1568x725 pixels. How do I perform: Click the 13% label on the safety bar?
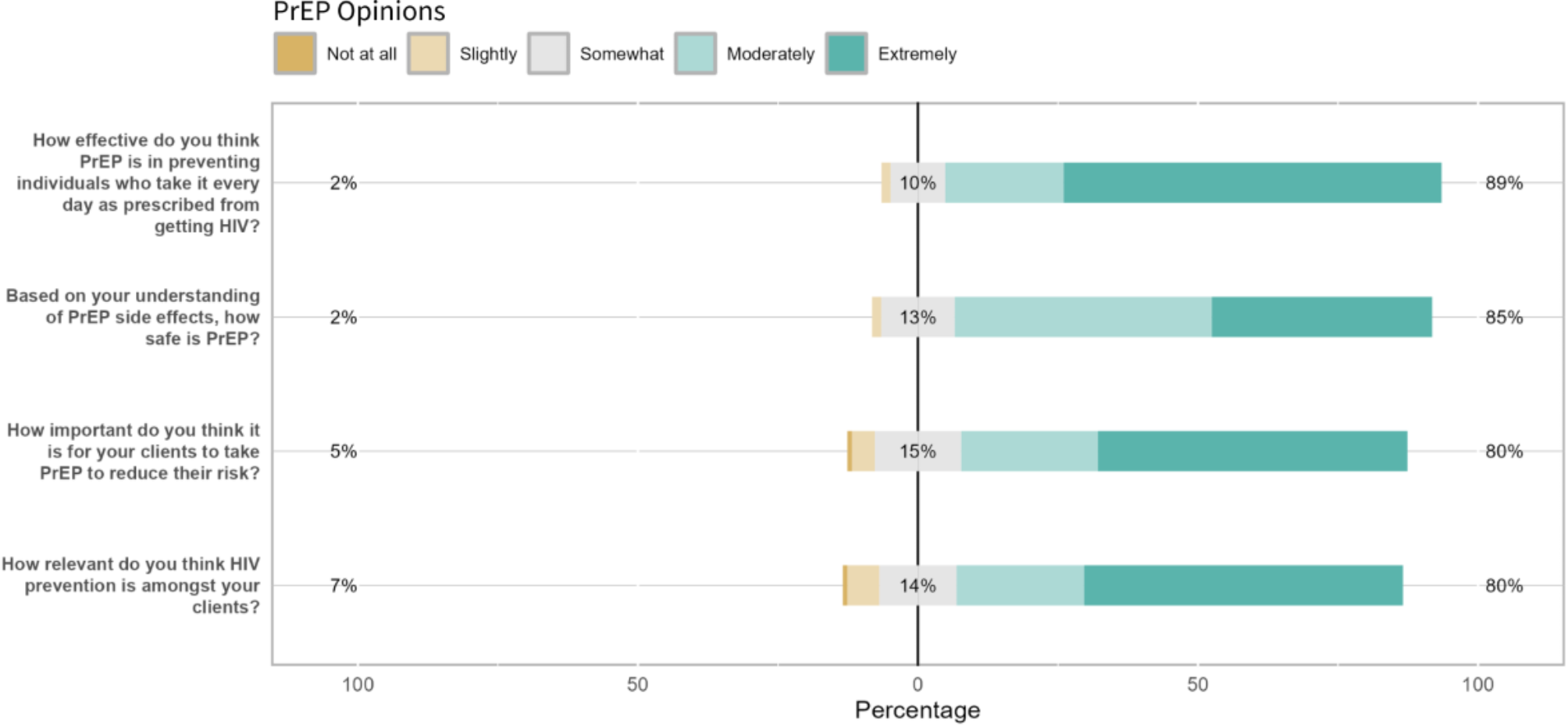(x=917, y=318)
